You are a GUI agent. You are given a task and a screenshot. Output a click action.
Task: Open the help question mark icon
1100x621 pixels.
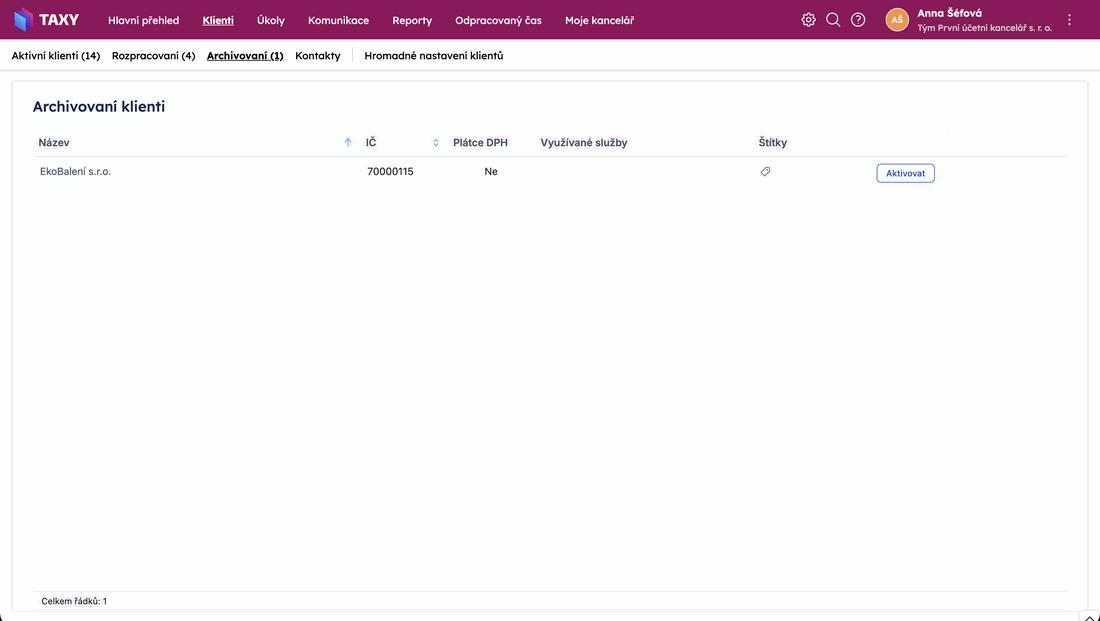coord(858,20)
